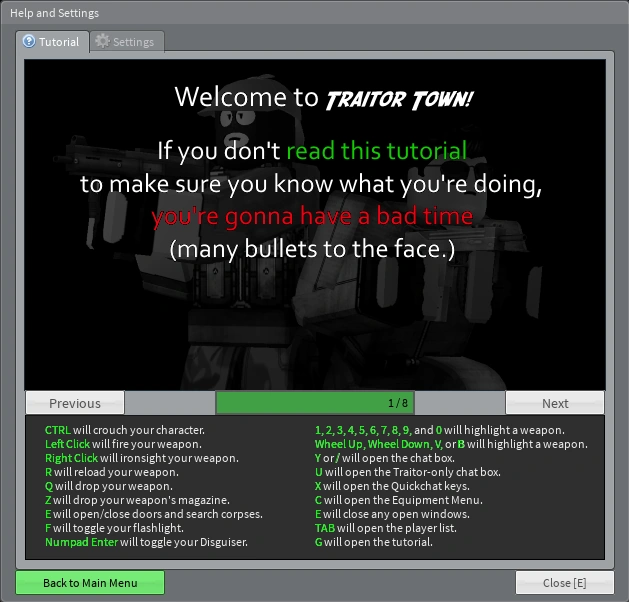Click the green 1/8 progress bar
Screen dimensions: 629x602
315,403
